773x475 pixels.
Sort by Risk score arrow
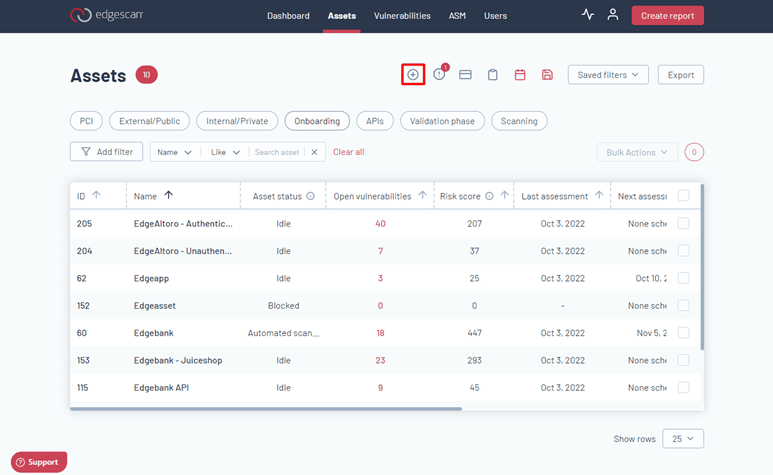[x=504, y=195]
